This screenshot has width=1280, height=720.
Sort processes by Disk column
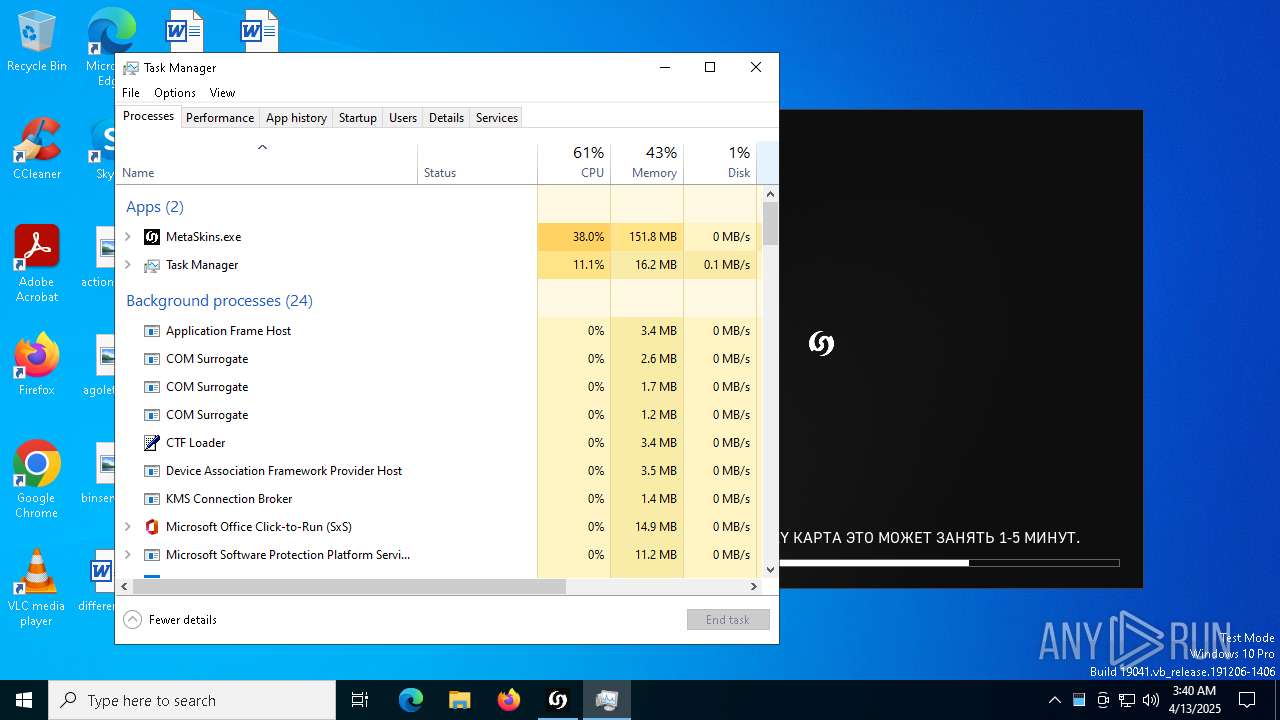[x=720, y=163]
